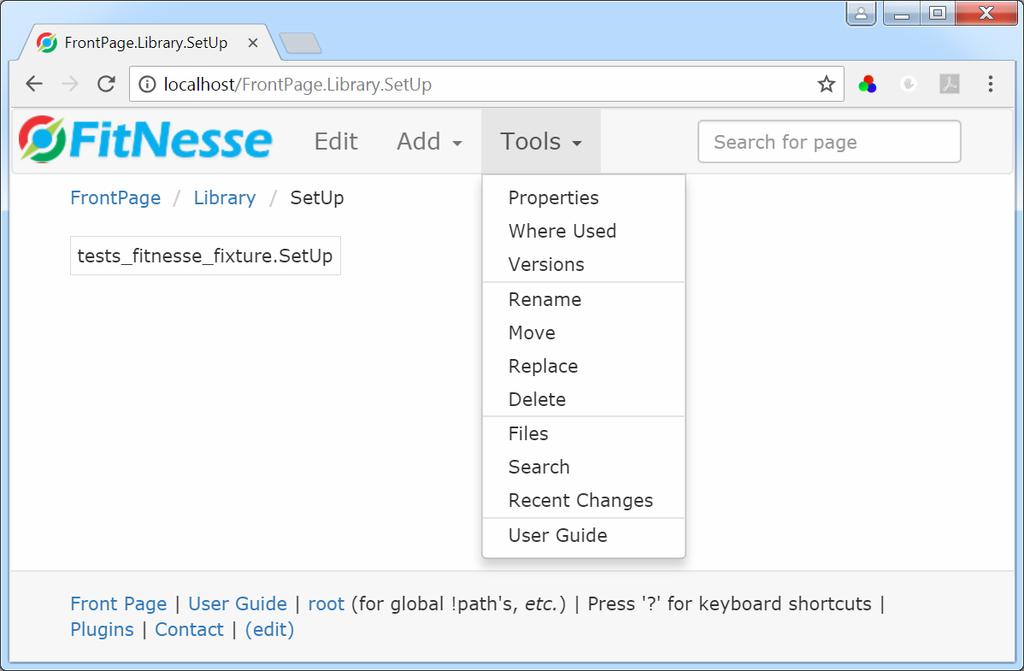Click the PDF extension icon
This screenshot has height=671, width=1024.
[x=950, y=84]
